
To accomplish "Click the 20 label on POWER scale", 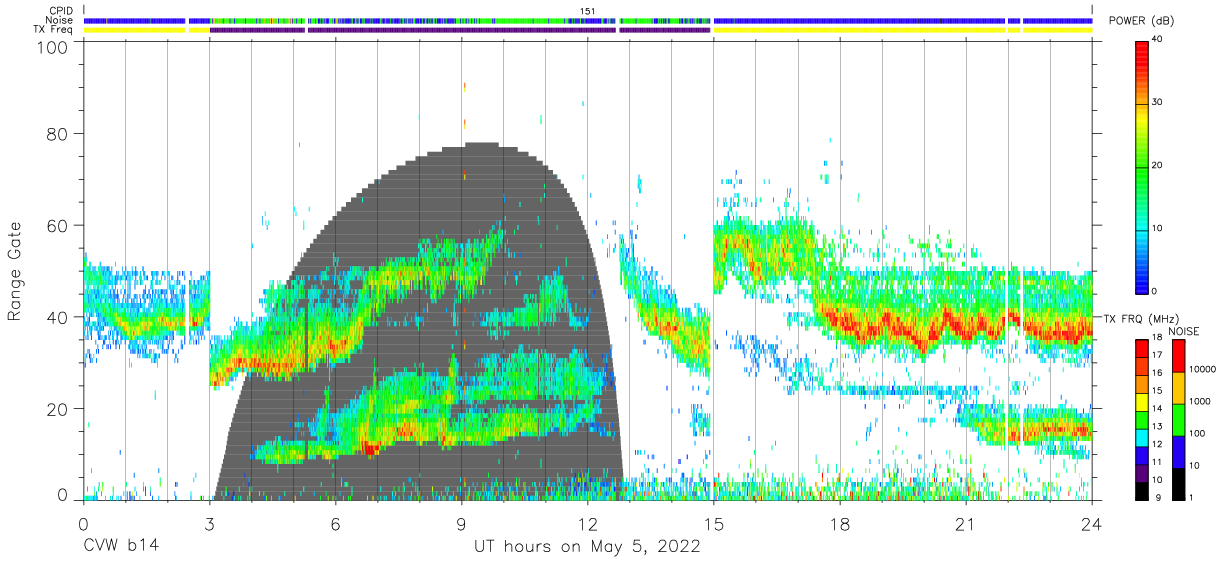I will (1157, 165).
